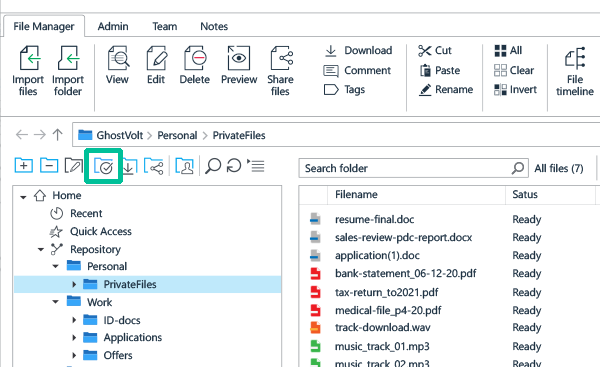This screenshot has width=600, height=367.
Task: Select file sales-review-pdc-report.docx
Action: coord(403,237)
